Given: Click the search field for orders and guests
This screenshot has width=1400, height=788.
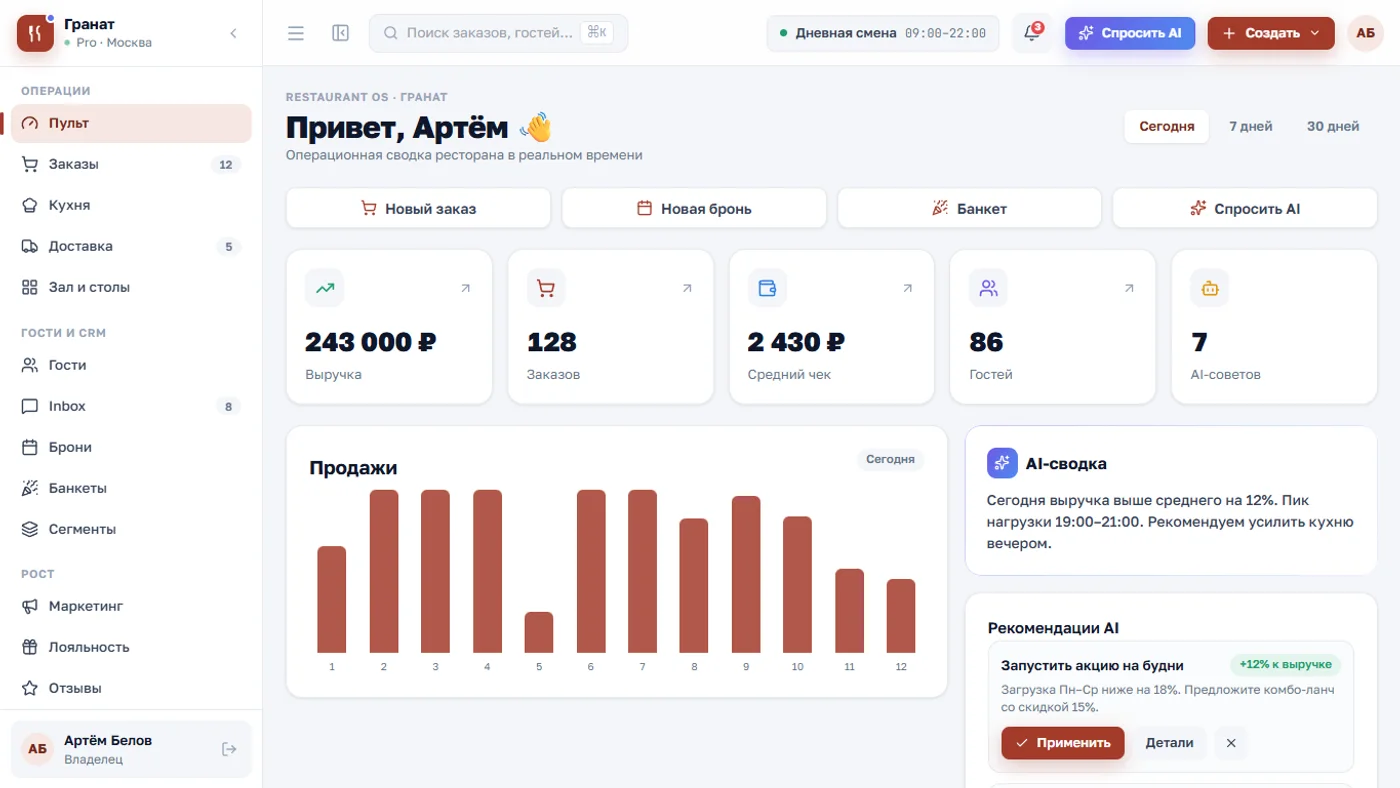Looking at the screenshot, I should click(498, 33).
